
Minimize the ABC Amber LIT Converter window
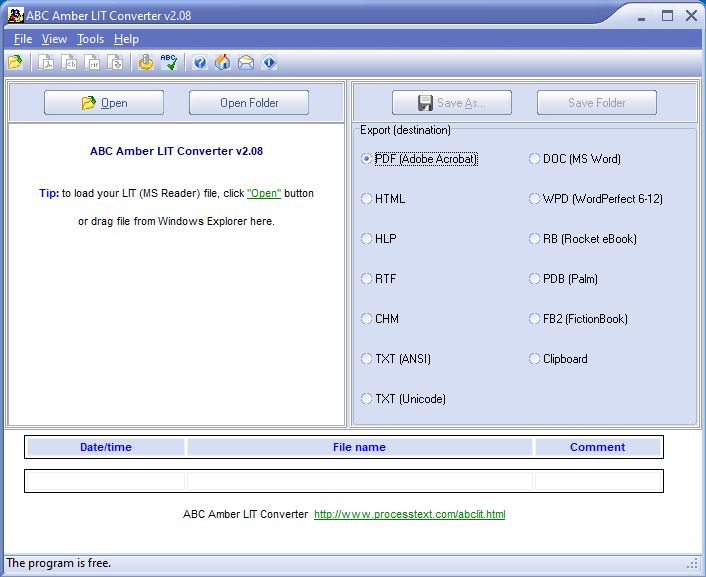click(642, 17)
